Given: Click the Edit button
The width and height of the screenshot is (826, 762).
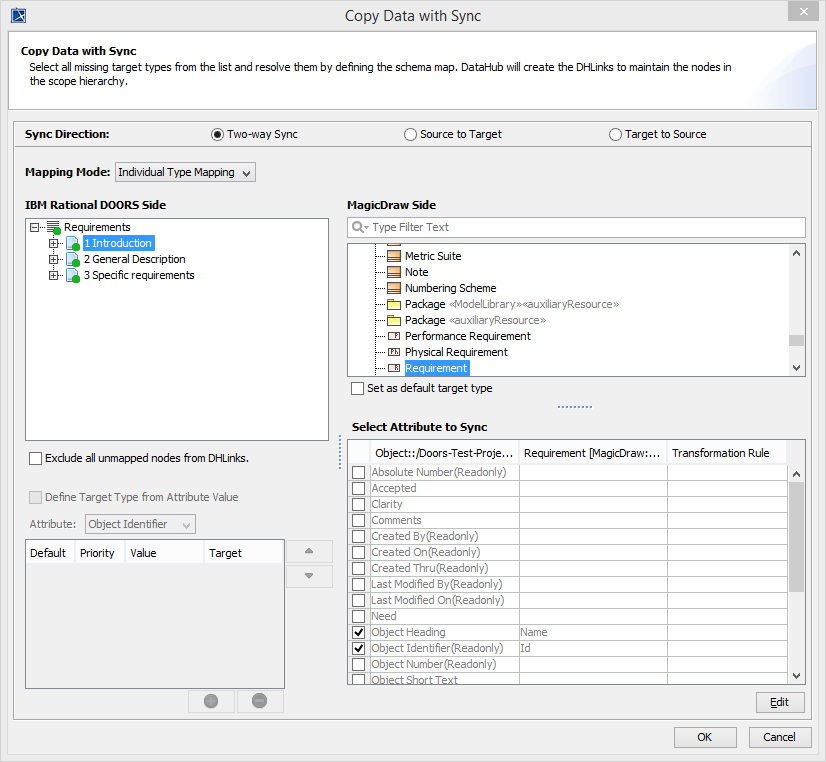Looking at the screenshot, I should [x=780, y=702].
